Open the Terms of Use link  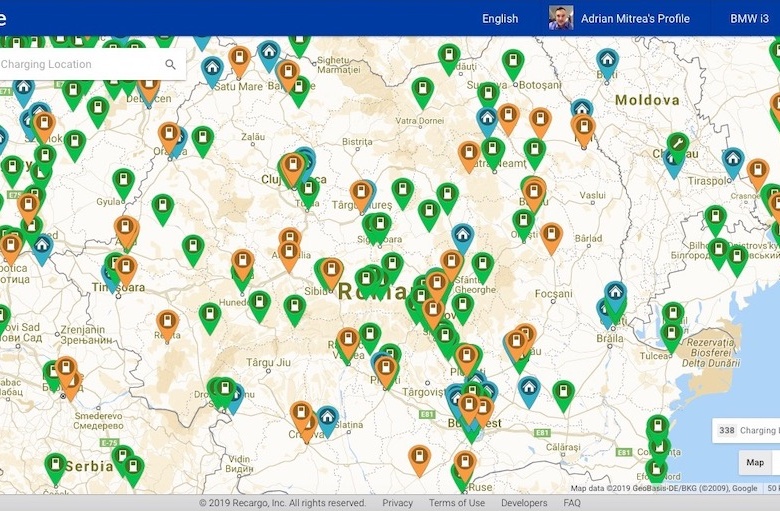tap(457, 503)
